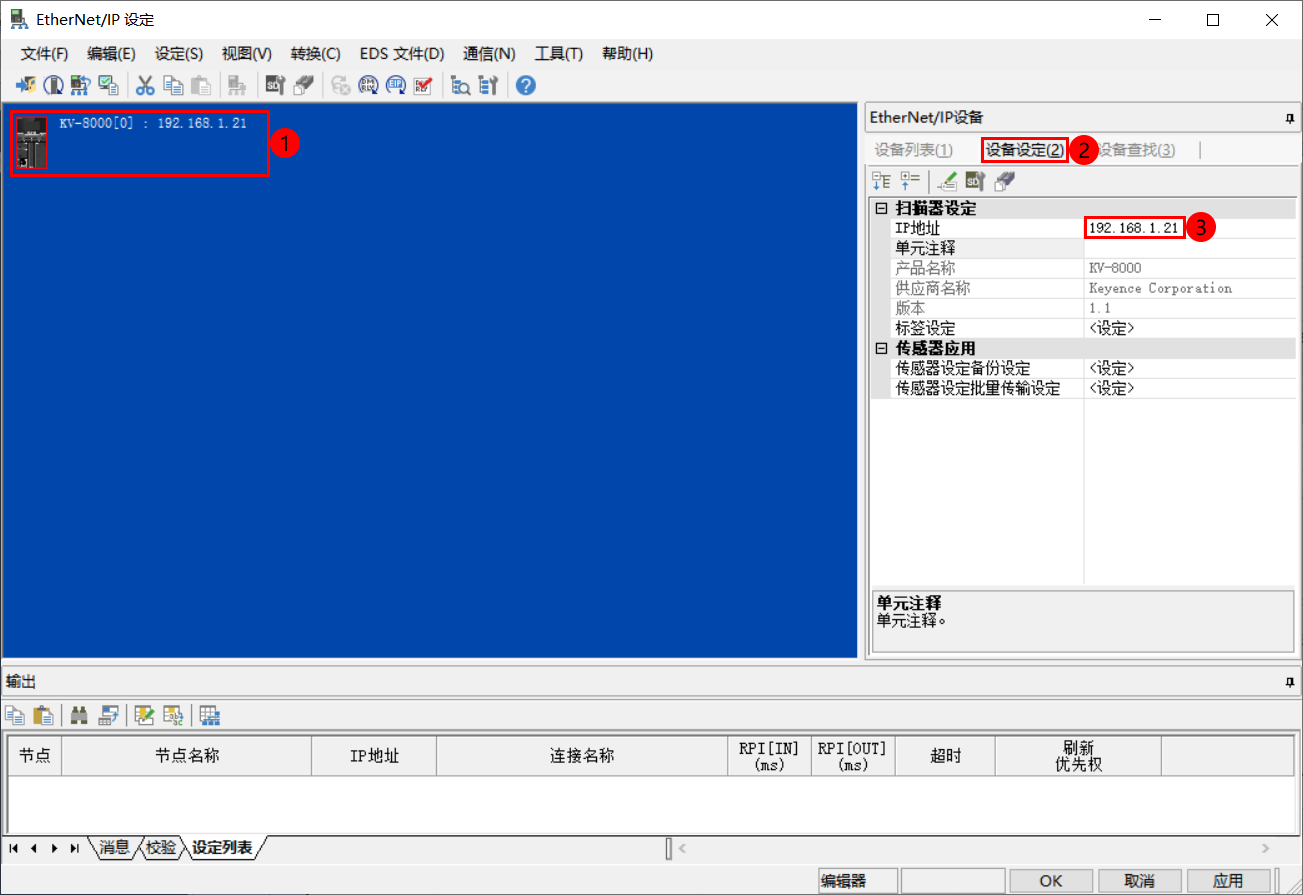Collapse the 扫描器设定 section
The image size is (1303, 895).
point(880,209)
